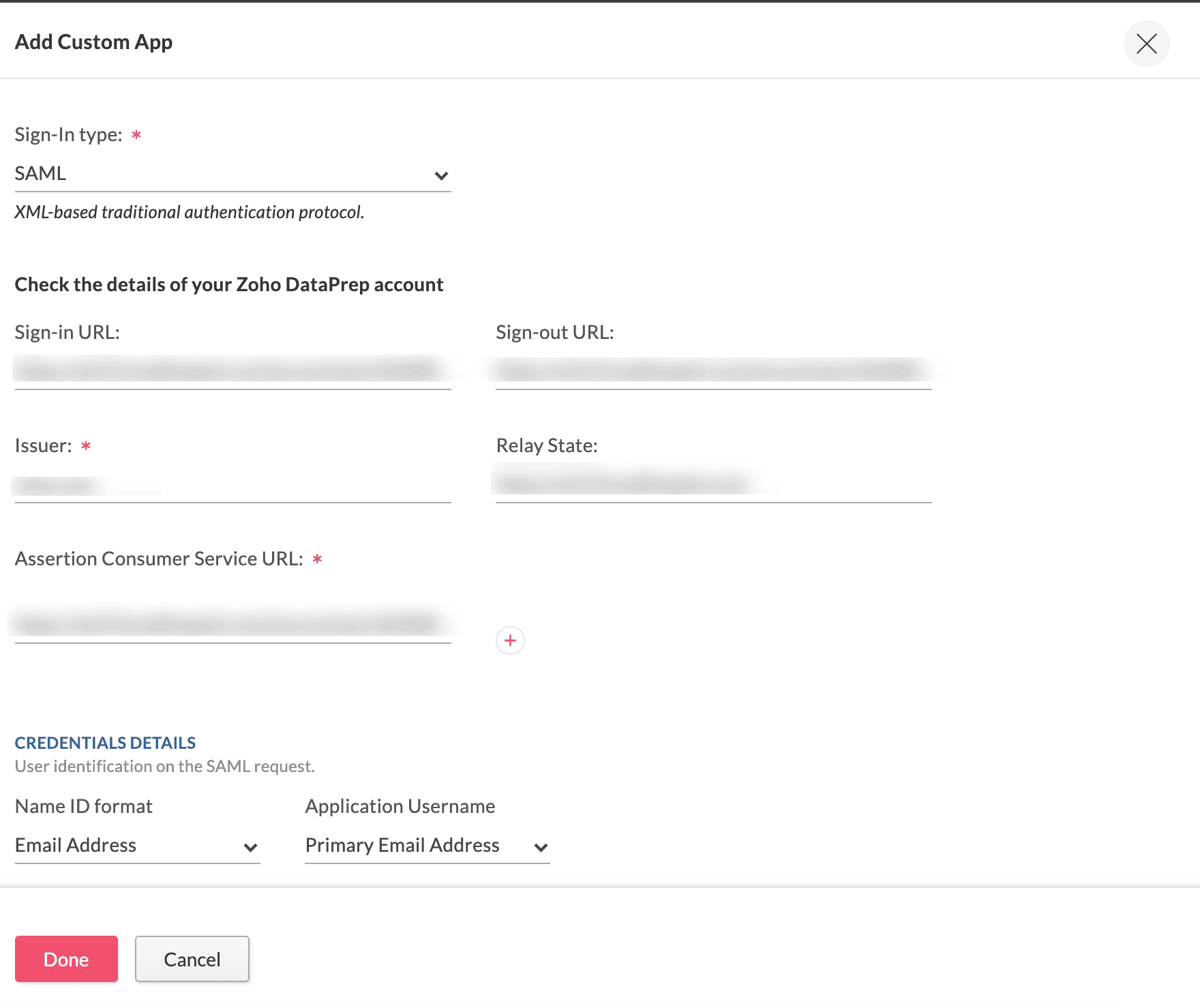Click the chevron beside Primary Email Address
The height and width of the screenshot is (1008, 1200).
(x=541, y=847)
